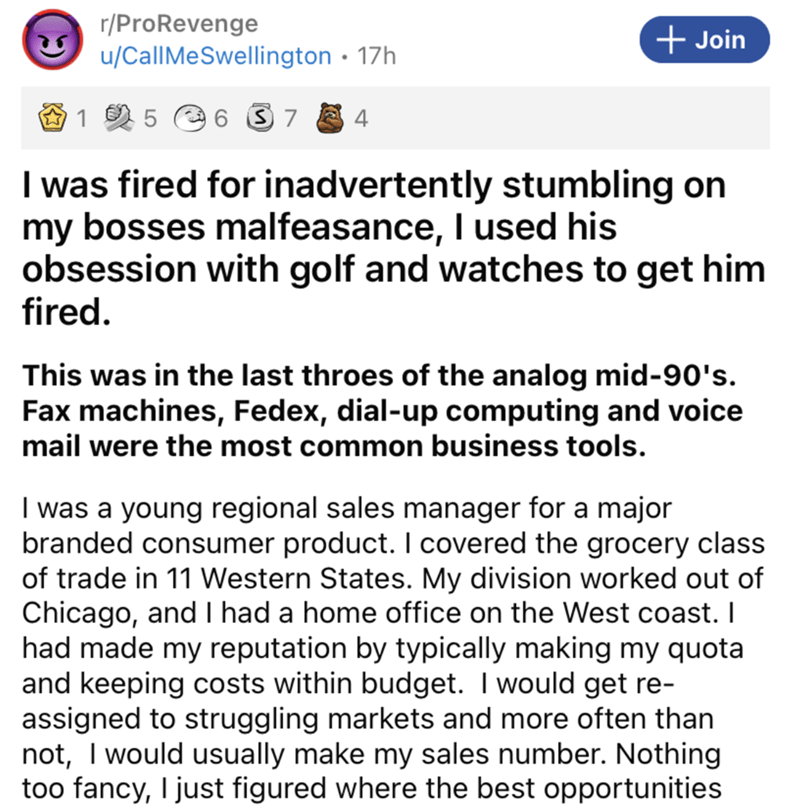Image resolution: width=800 pixels, height=810 pixels.
Task: Click the count 6 next to the seal award
Action: click(x=220, y=119)
